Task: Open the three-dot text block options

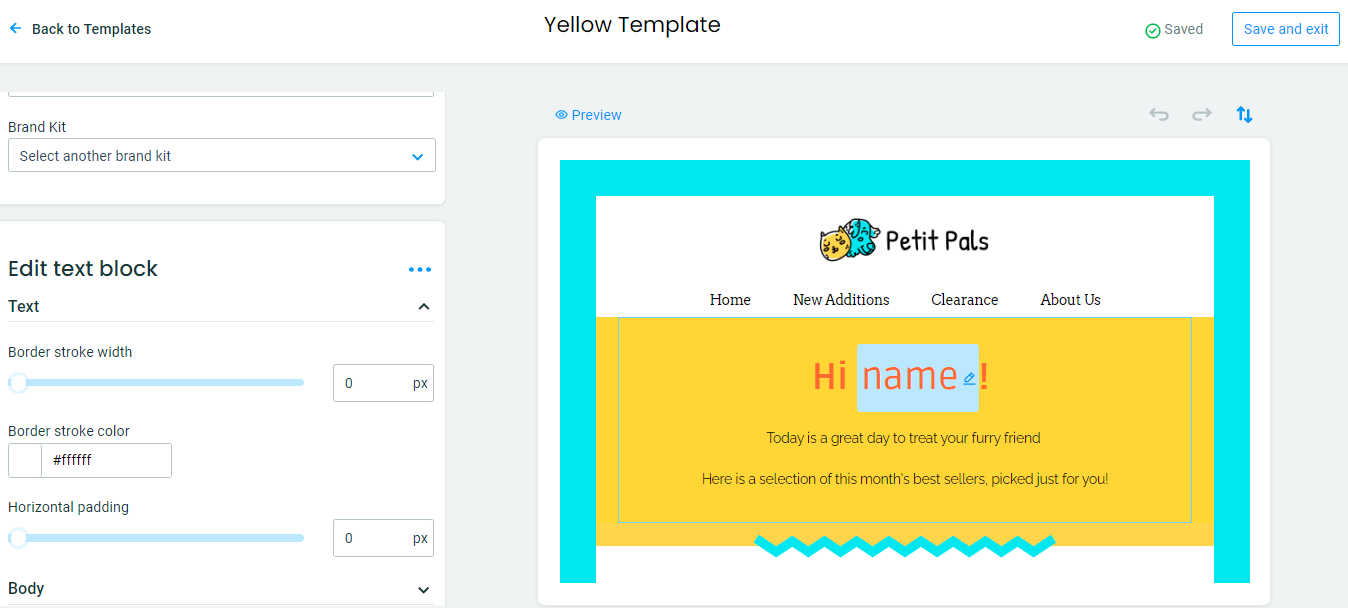Action: (420, 270)
